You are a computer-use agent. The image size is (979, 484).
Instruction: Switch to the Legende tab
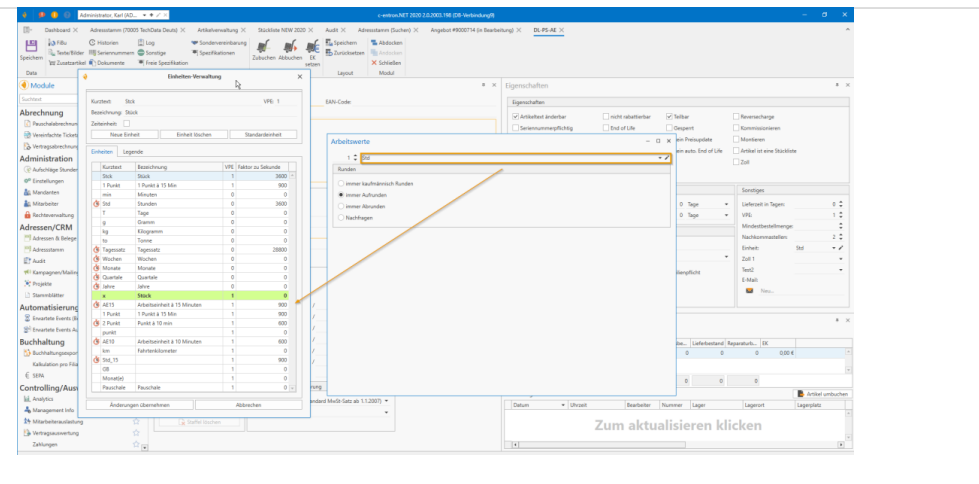tap(133, 151)
